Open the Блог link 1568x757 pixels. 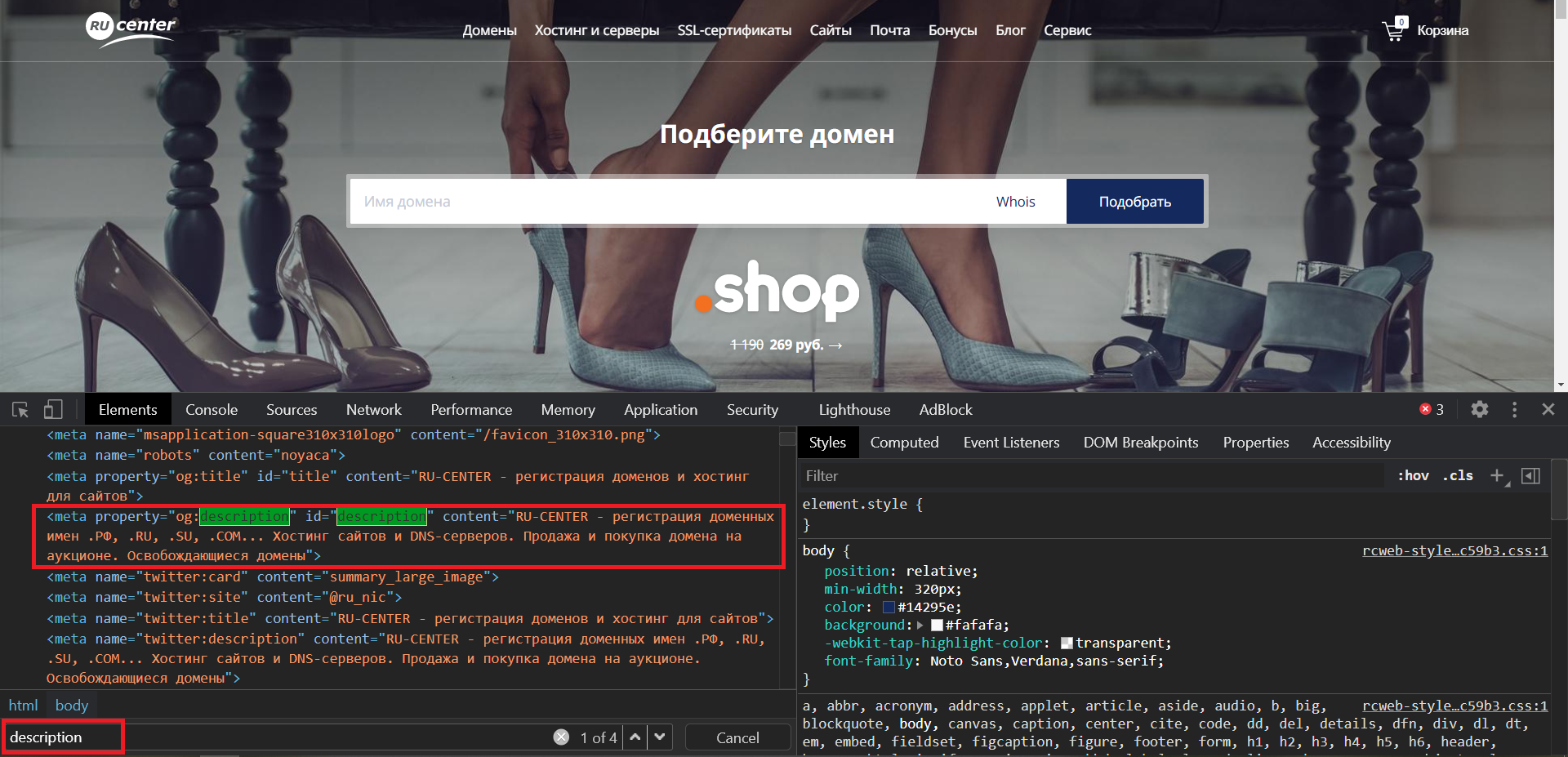tap(1010, 30)
